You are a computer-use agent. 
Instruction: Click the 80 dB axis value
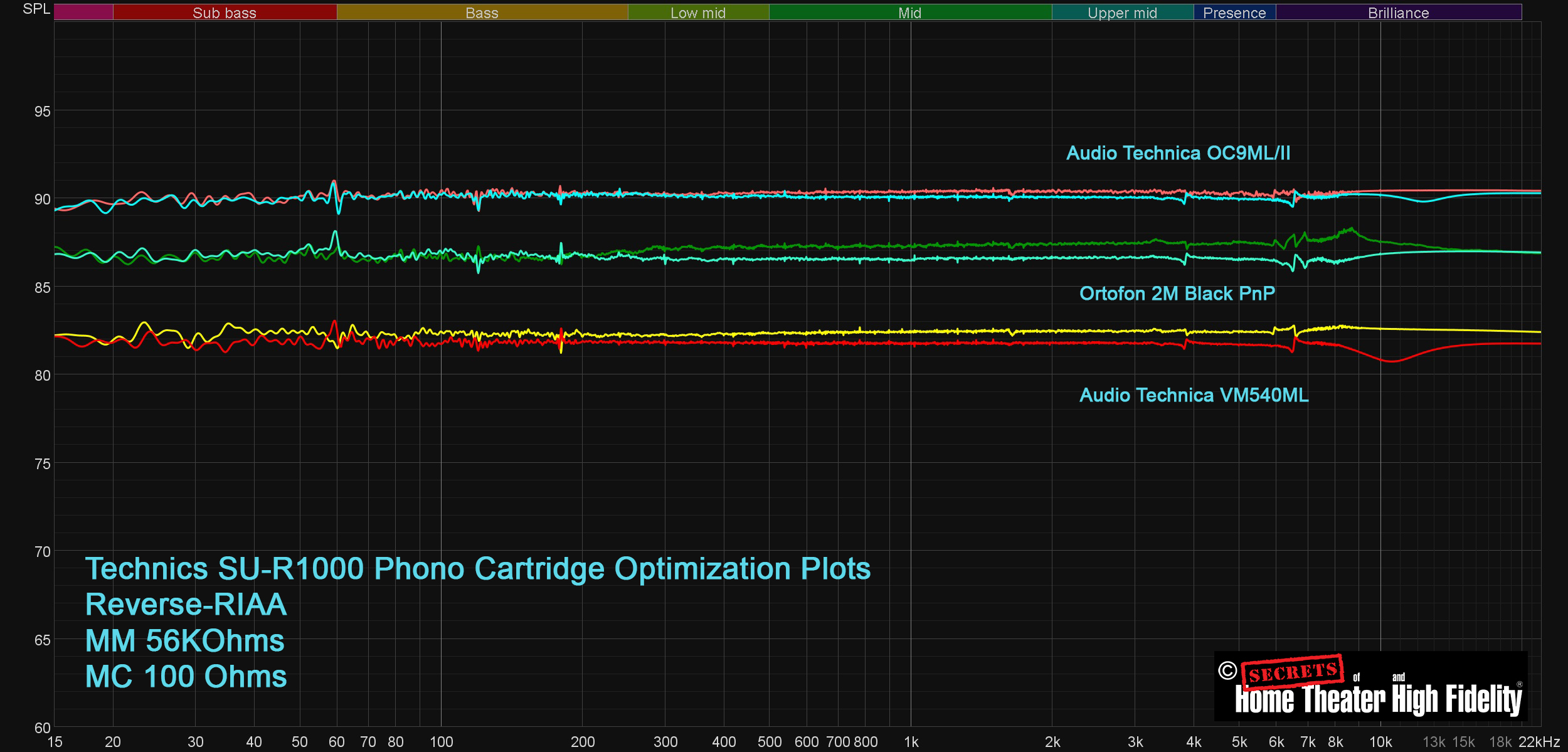coord(42,376)
